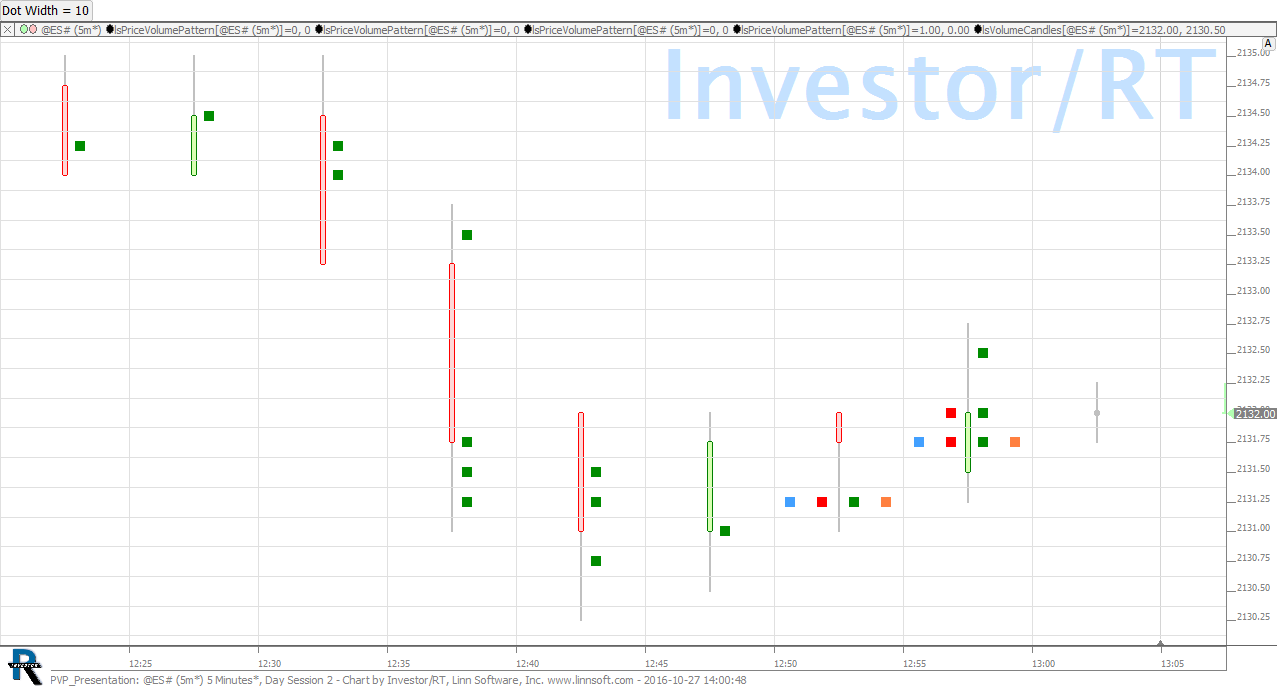Screen dimensions: 1277x687
Task: Select the green dot at 2132.50
Action: point(983,353)
